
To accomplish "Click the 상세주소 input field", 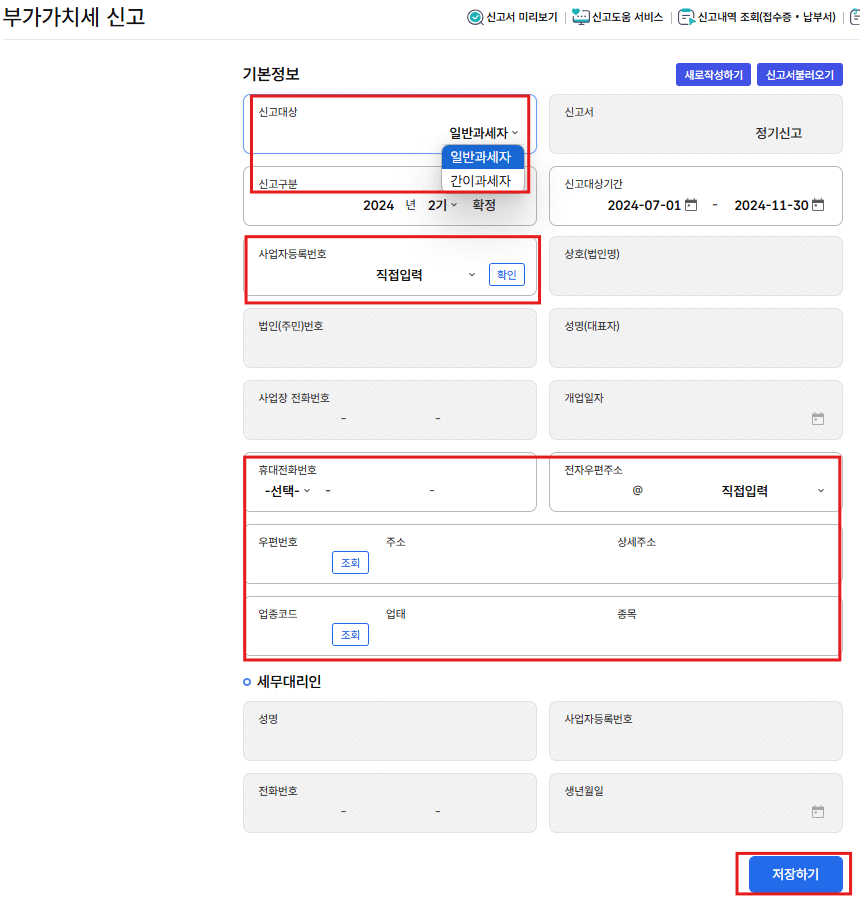I will coord(724,564).
